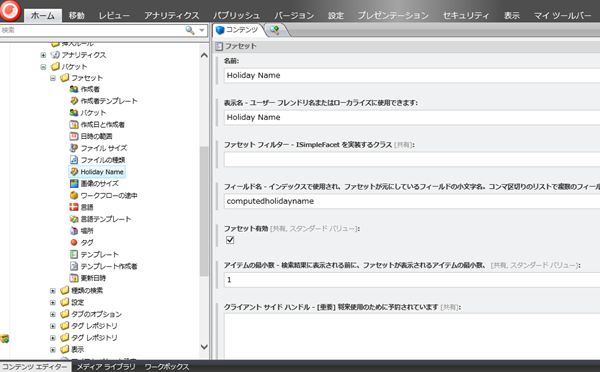Click the tree scrollbar up arrow

pos(204,55)
